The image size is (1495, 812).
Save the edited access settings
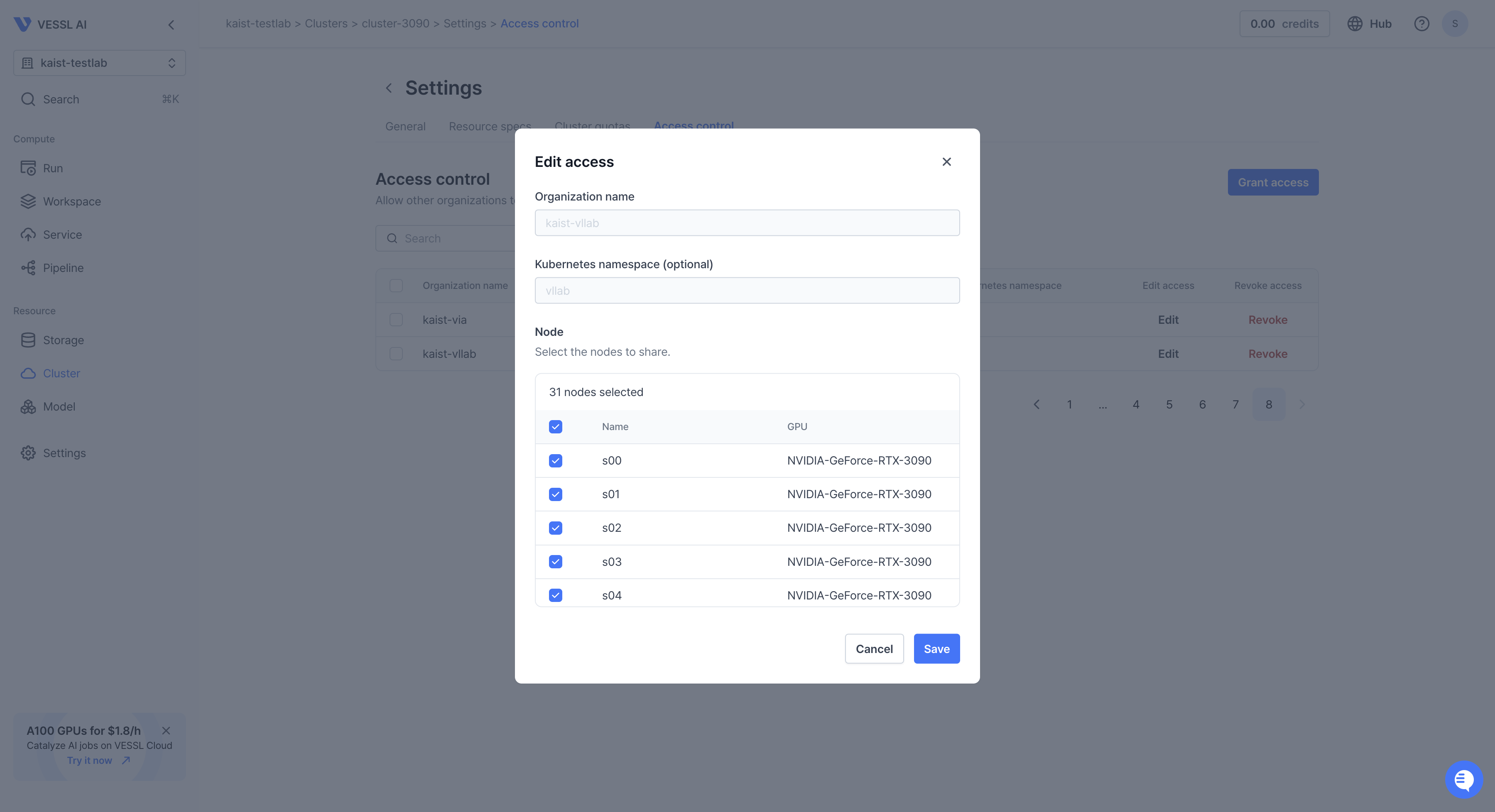tap(936, 648)
